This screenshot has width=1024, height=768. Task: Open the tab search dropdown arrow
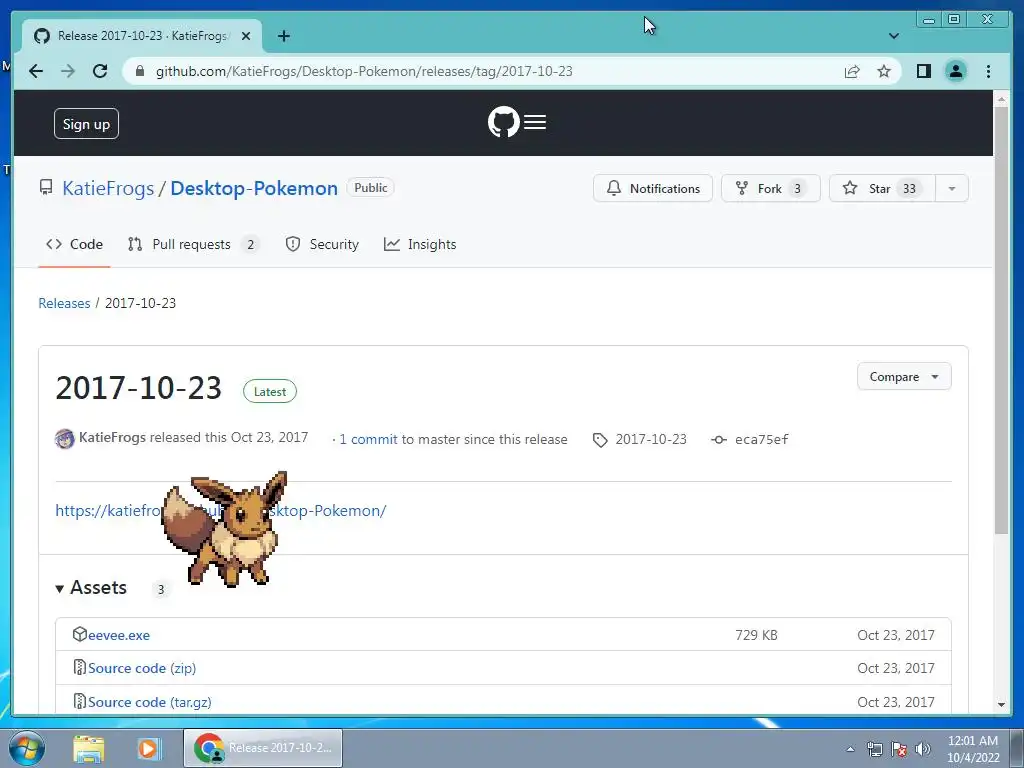coord(894,36)
